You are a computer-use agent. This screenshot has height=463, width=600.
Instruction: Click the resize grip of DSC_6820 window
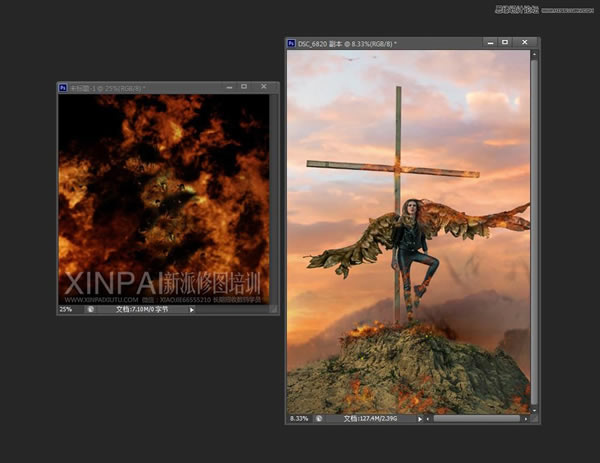534,419
